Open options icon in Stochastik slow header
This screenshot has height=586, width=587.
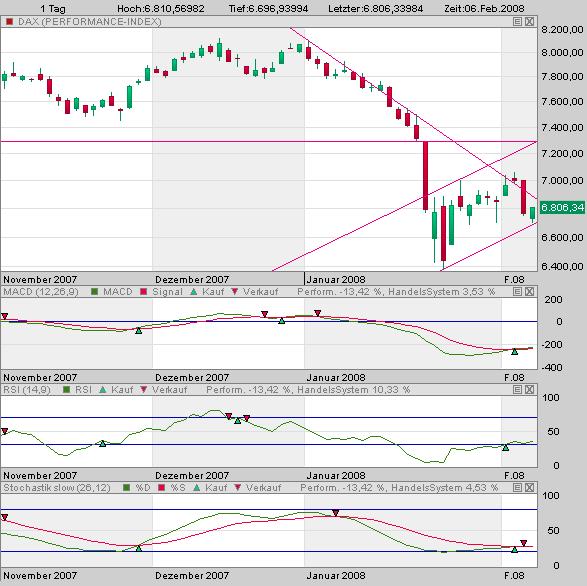517,488
